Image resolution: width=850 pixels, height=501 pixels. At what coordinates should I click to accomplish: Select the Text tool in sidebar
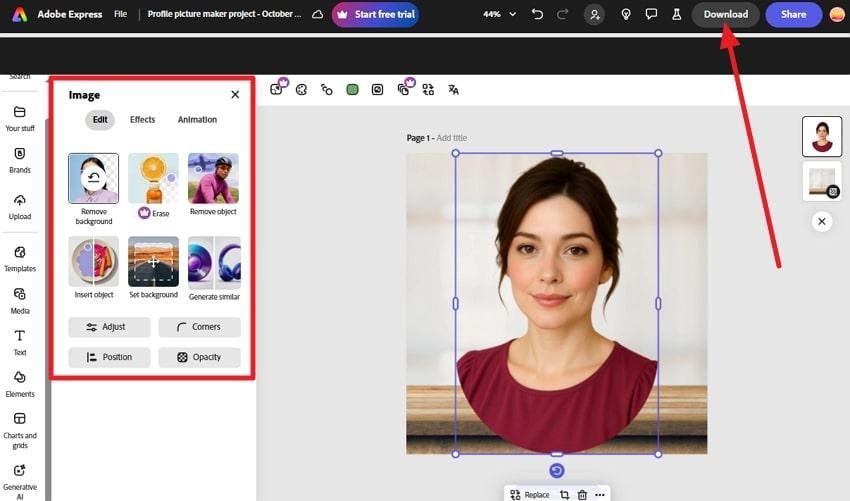point(20,343)
